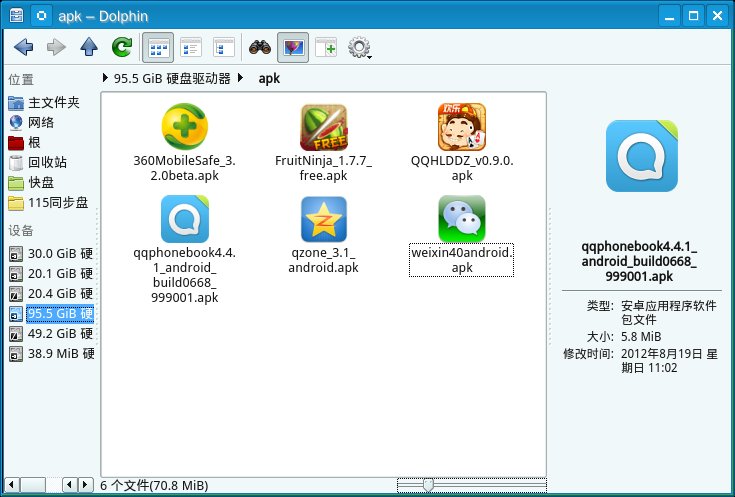
Task: Select the qzone apk star icon
Action: click(x=323, y=219)
